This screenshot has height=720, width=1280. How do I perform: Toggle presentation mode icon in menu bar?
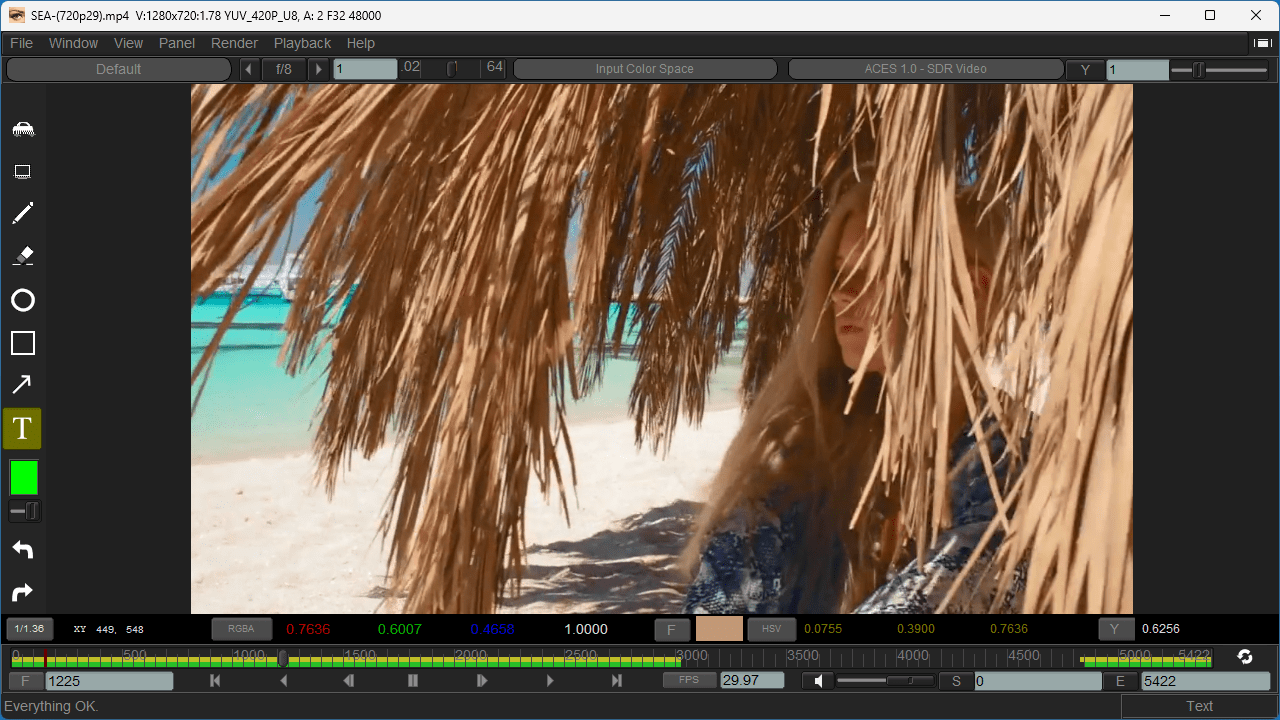[1262, 43]
